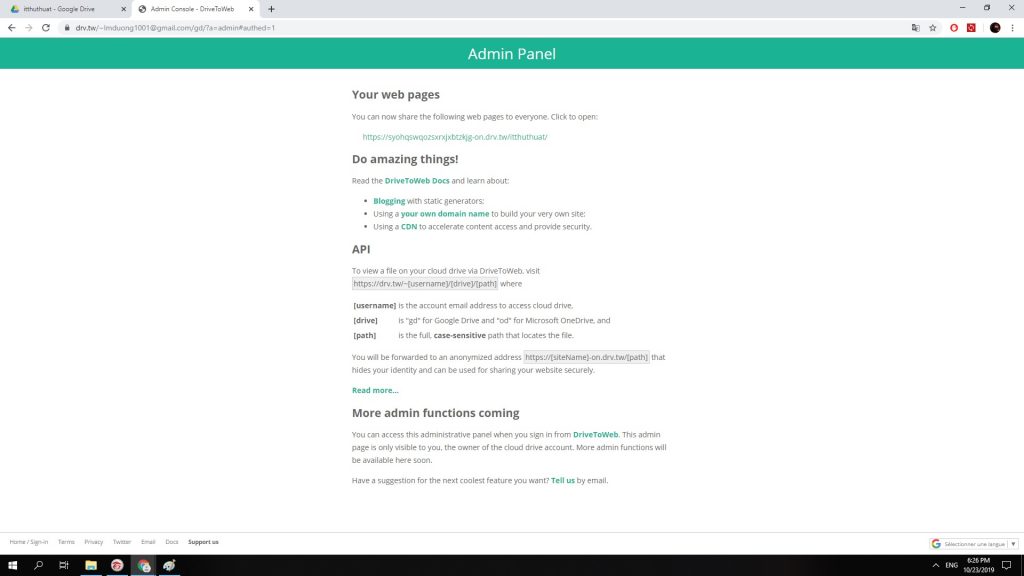Click the Tell us email link
This screenshot has width=1024, height=576.
(563, 480)
